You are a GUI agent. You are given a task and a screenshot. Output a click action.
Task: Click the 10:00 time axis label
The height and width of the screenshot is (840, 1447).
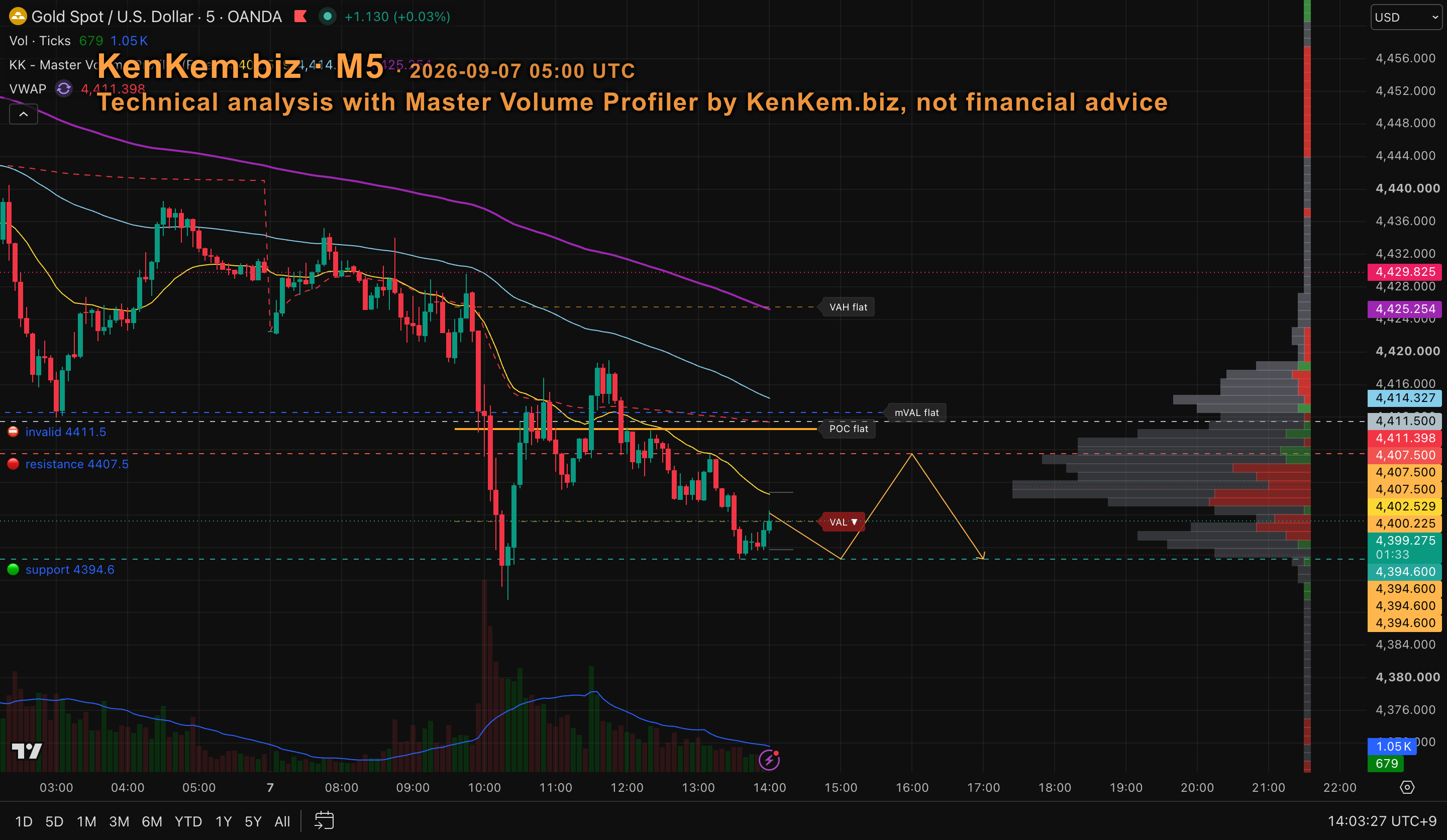(x=484, y=788)
